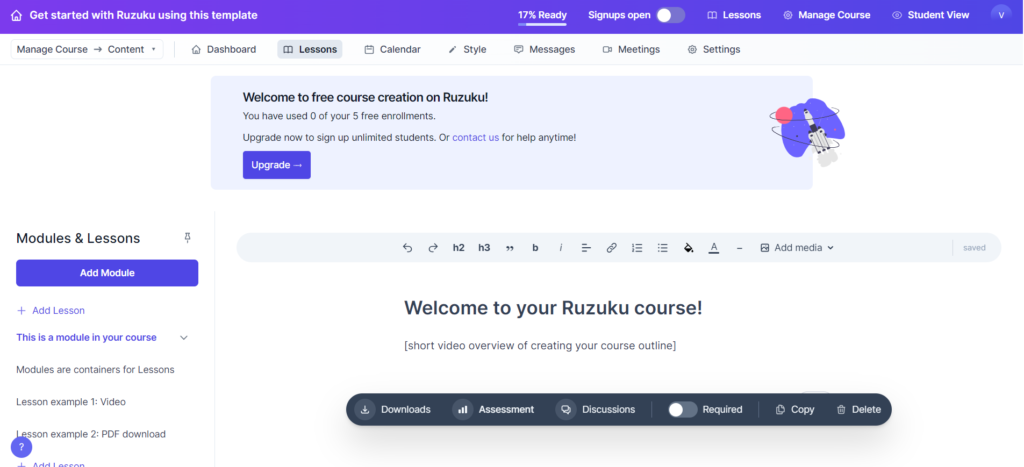Open Lessons from the top header
Image resolution: width=1024 pixels, height=467 pixels.
tap(734, 15)
